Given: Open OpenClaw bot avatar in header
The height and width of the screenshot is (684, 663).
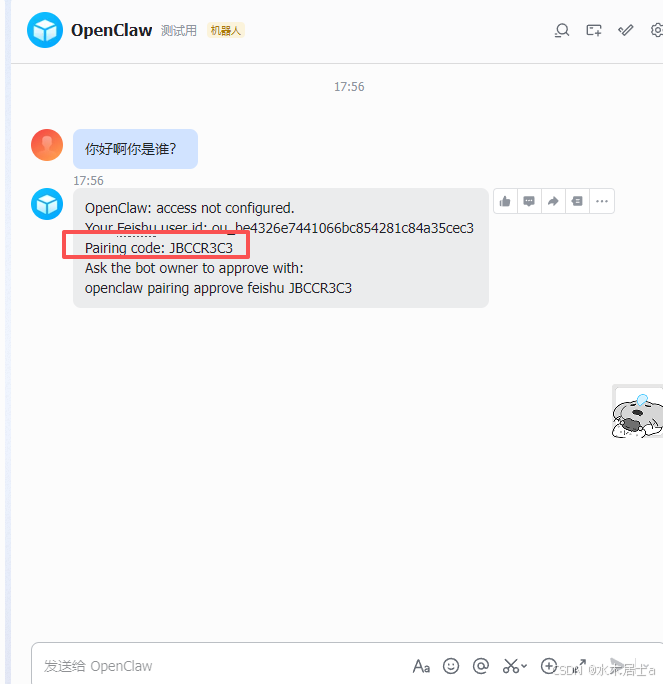Looking at the screenshot, I should (x=45, y=30).
